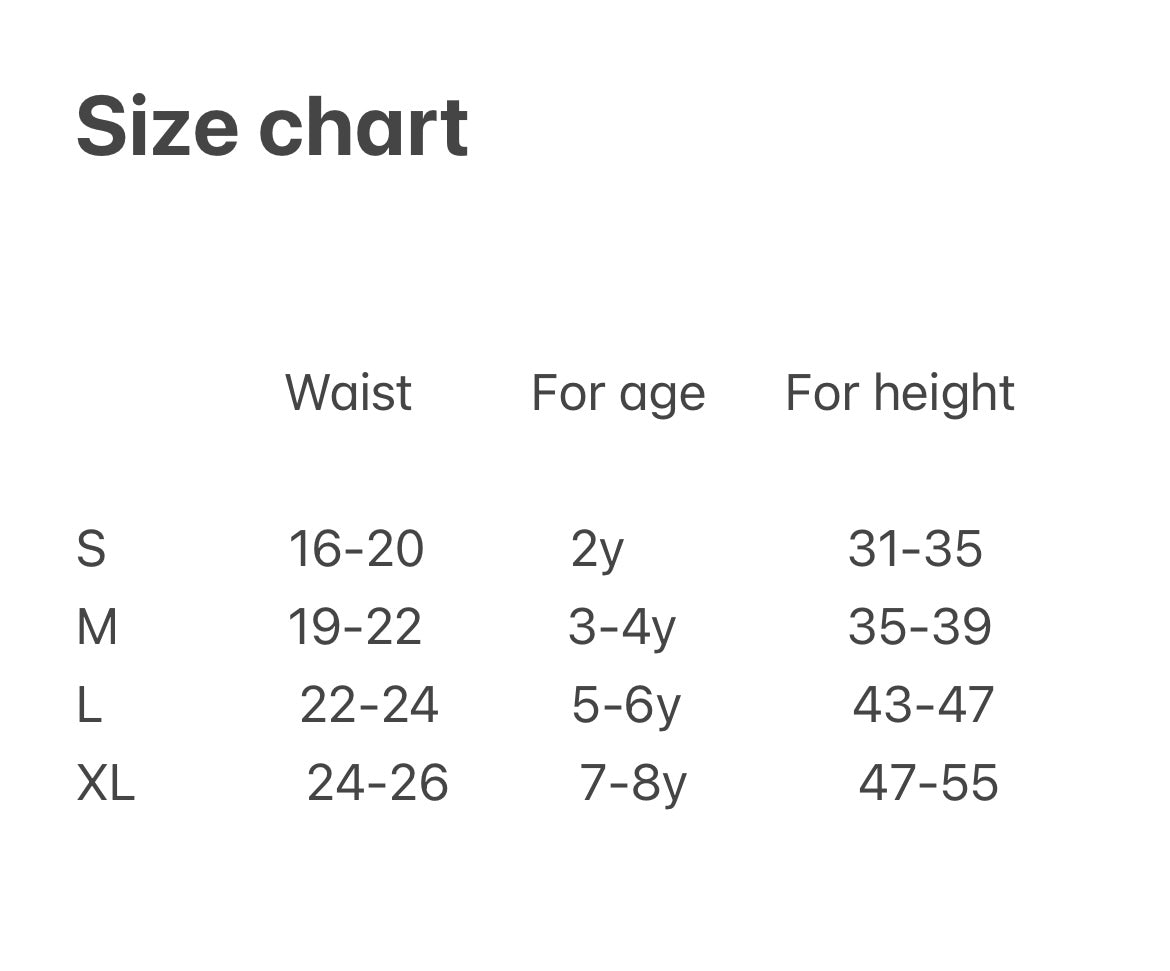Image resolution: width=1170 pixels, height=971 pixels.
Task: Click the Size chart heading
Action: [272, 128]
